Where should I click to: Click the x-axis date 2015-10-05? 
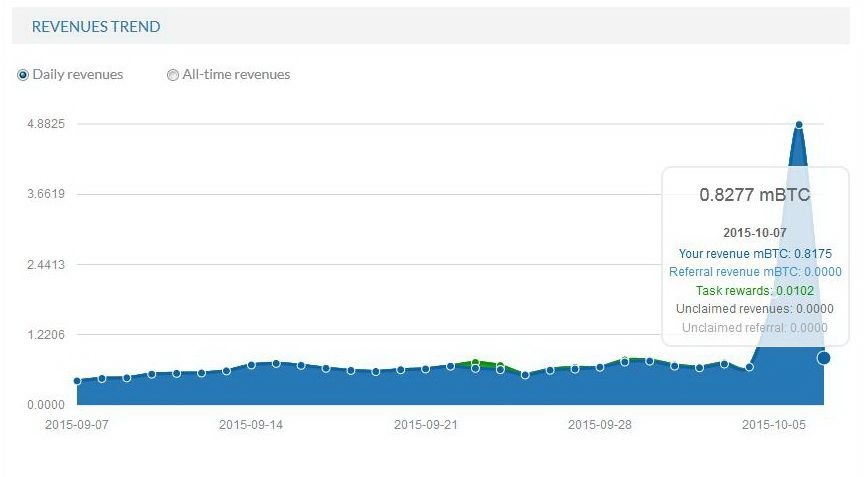tap(774, 425)
